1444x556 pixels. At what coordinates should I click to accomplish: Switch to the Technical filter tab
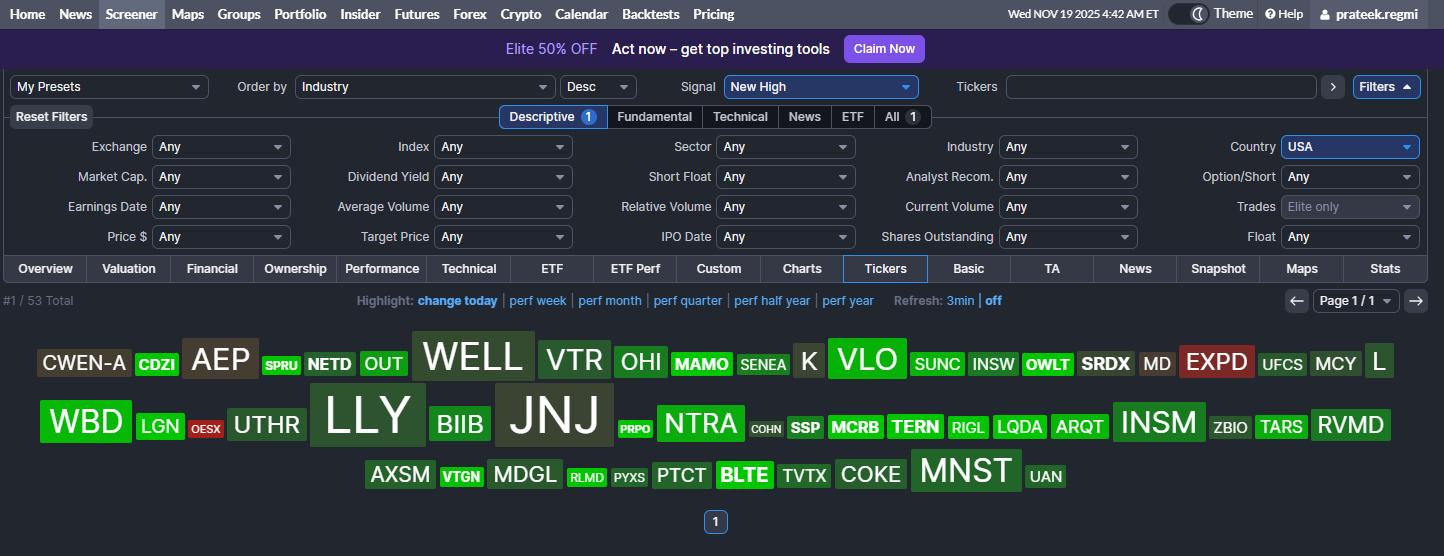pos(740,117)
